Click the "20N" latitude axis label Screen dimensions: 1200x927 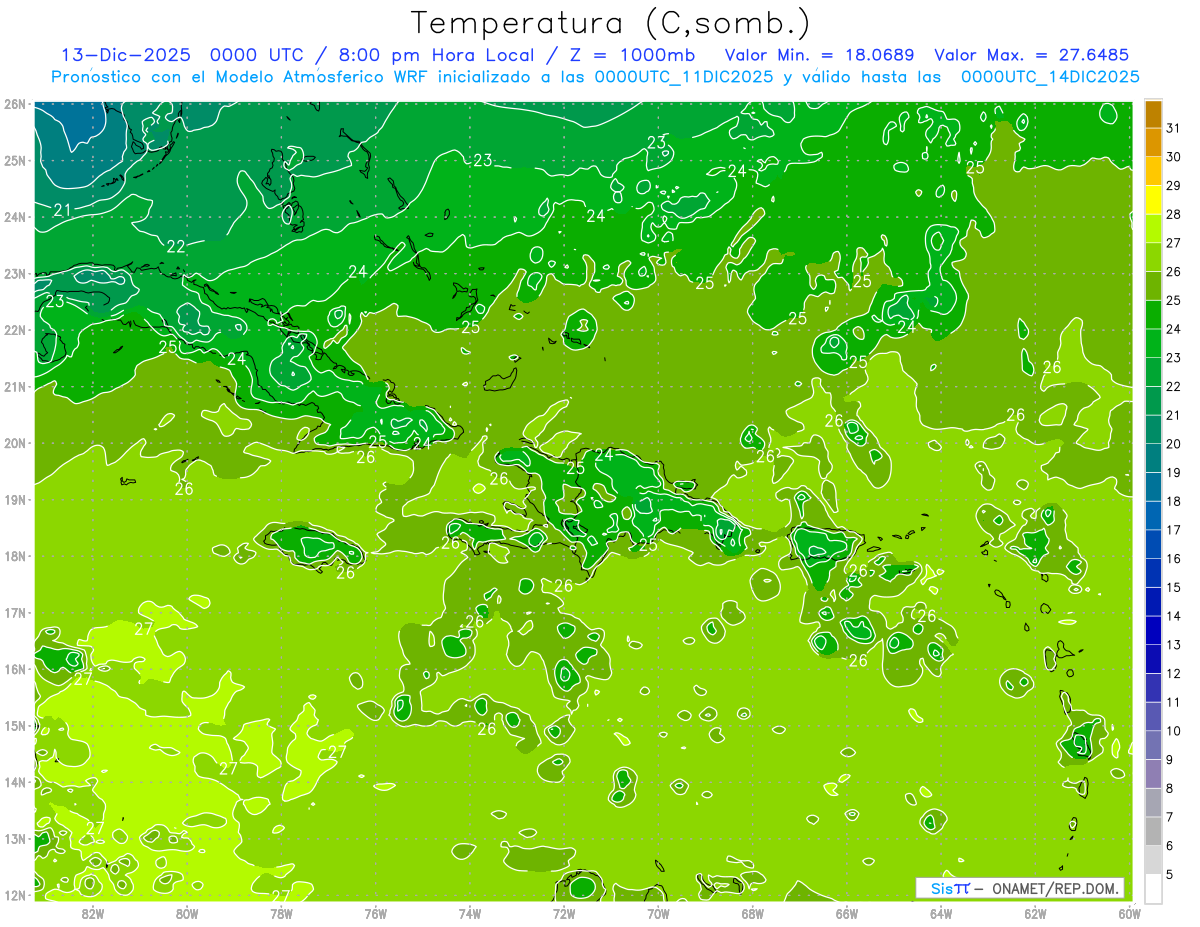pyautogui.click(x=15, y=443)
